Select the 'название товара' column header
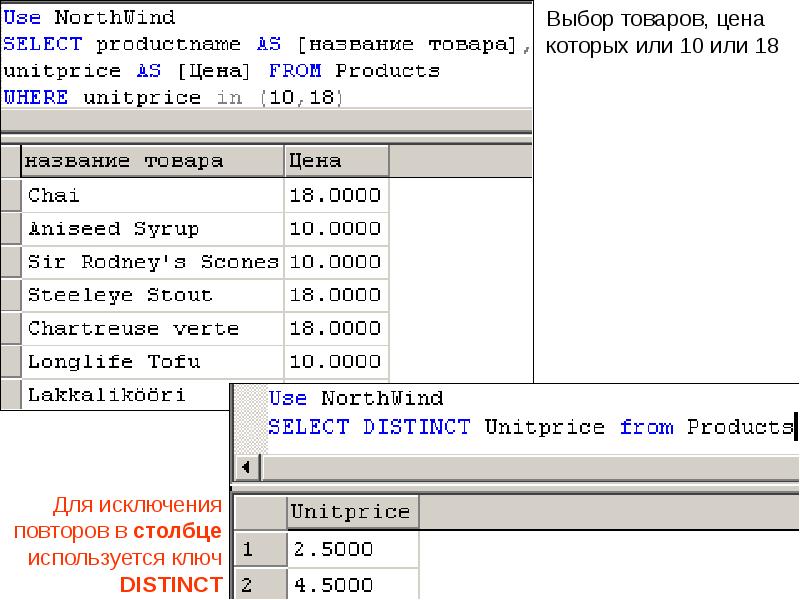This screenshot has height=600, width=800. click(x=153, y=161)
